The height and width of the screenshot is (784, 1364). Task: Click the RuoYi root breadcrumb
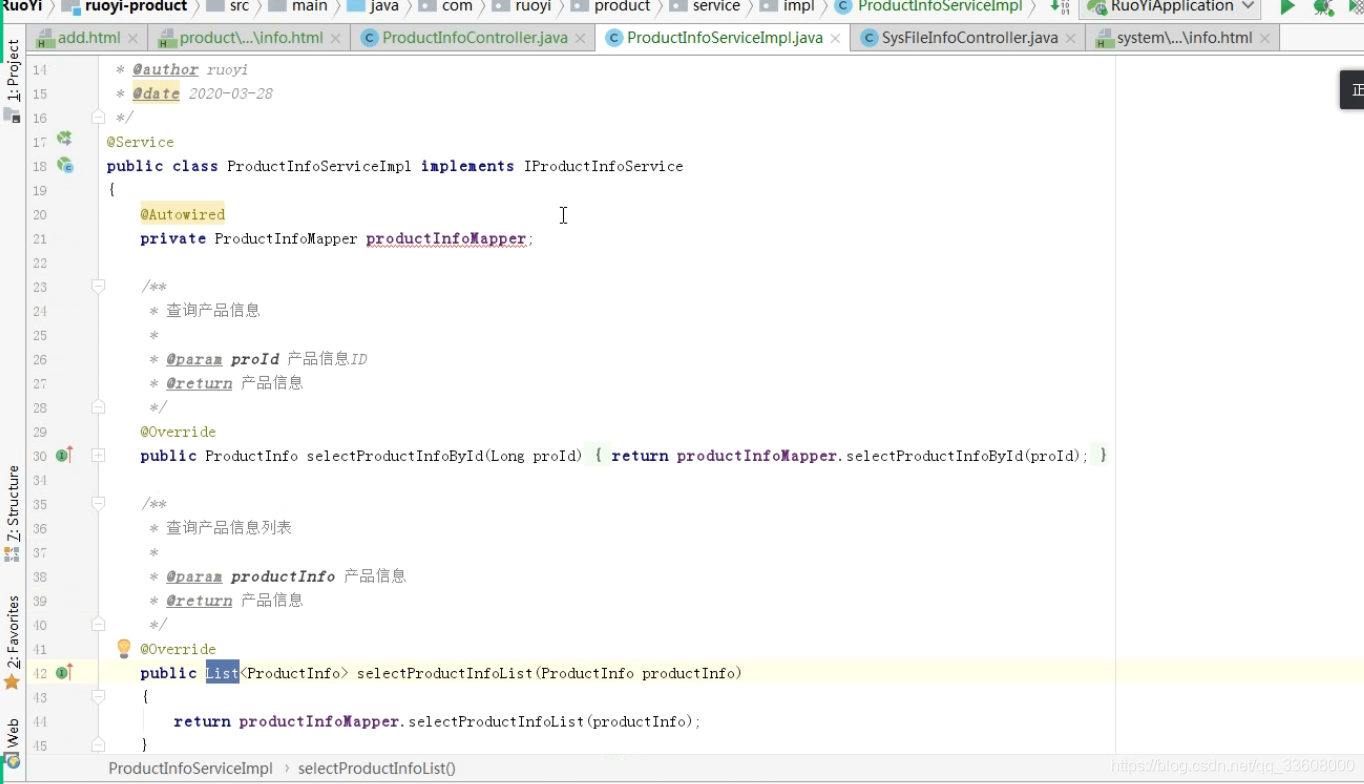pos(21,7)
